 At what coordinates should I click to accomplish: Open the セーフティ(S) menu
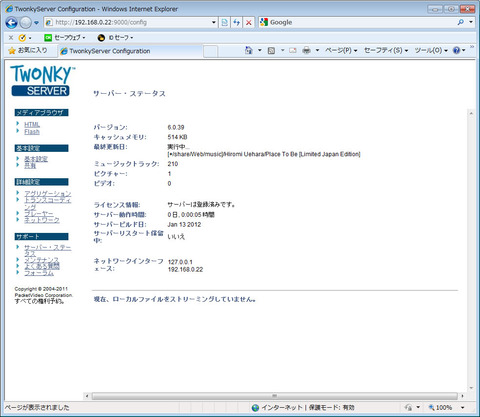pyautogui.click(x=386, y=50)
